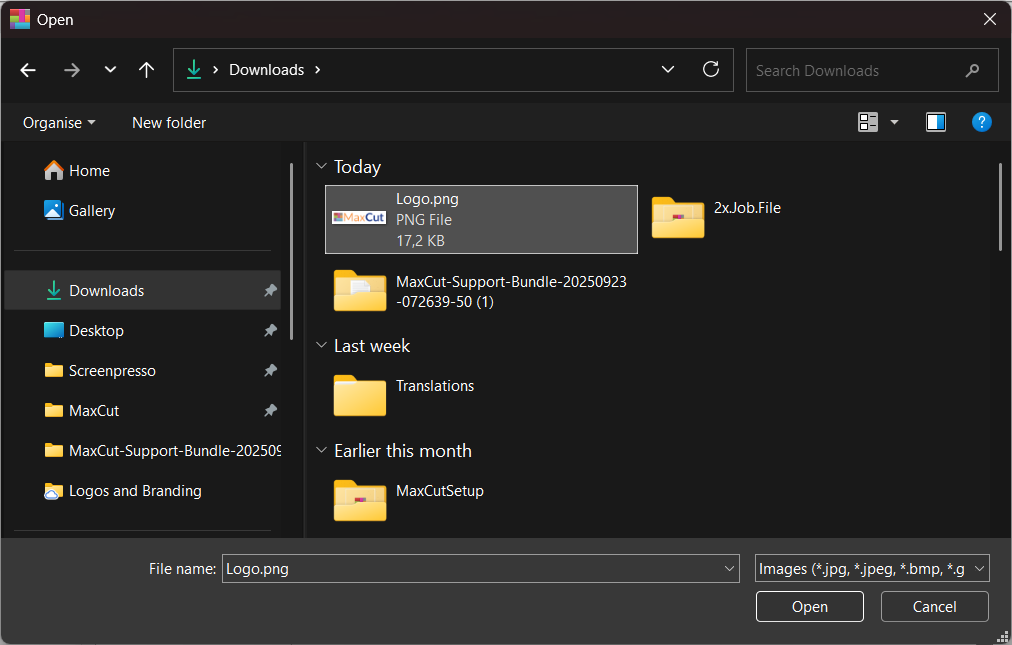Click the Back navigation arrow
This screenshot has height=645, width=1012.
click(x=28, y=70)
